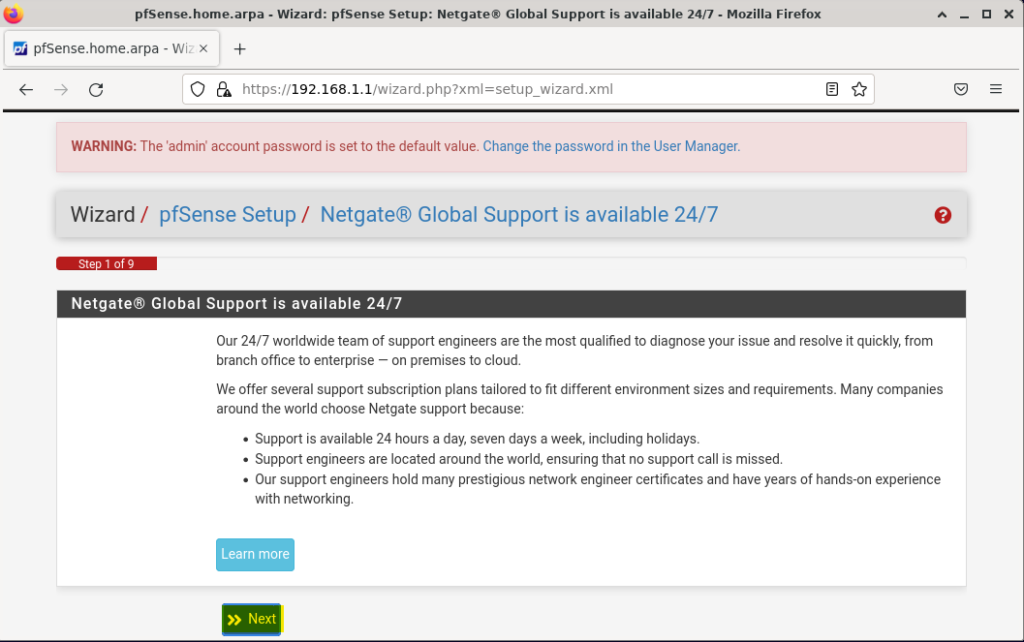Click the Learn more button

255,554
